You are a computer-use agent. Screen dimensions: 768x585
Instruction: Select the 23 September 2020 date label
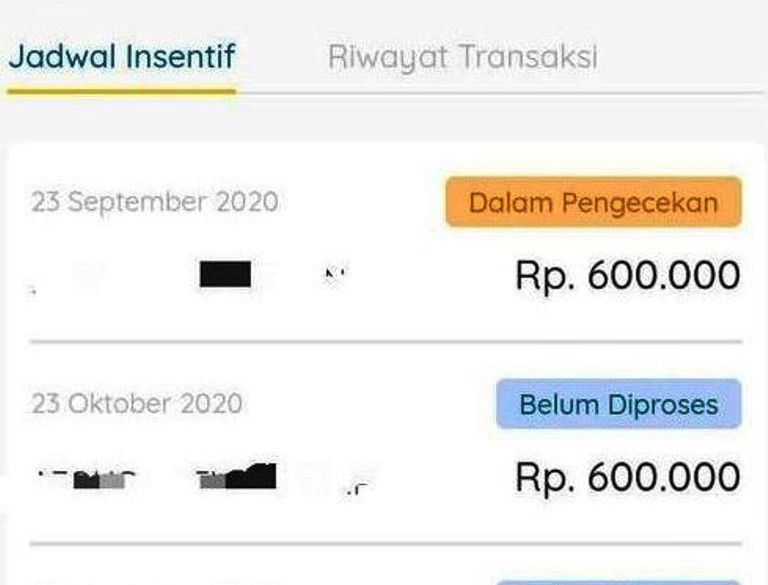tap(155, 202)
